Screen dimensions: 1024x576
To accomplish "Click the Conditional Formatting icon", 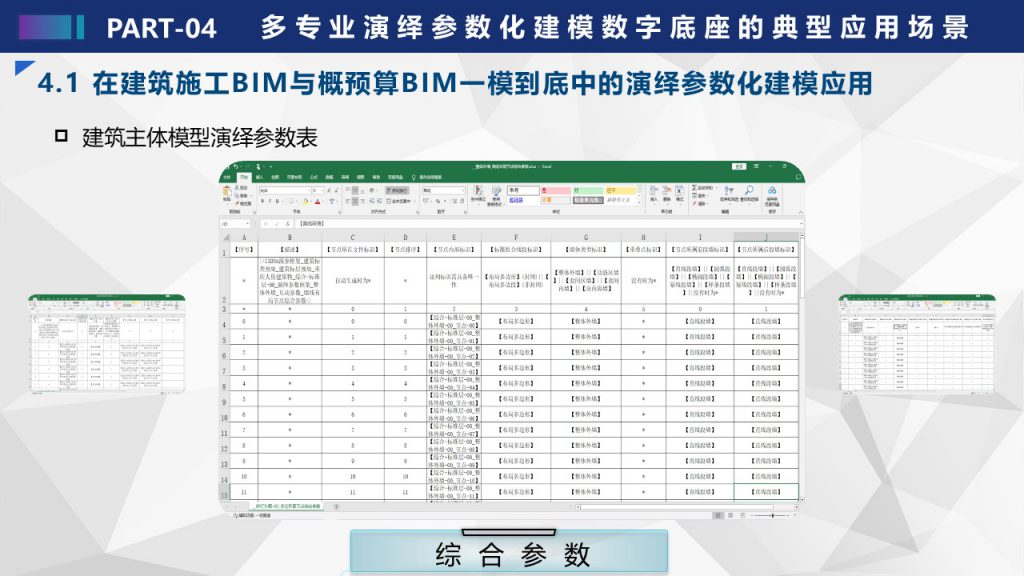I will click(x=478, y=194).
